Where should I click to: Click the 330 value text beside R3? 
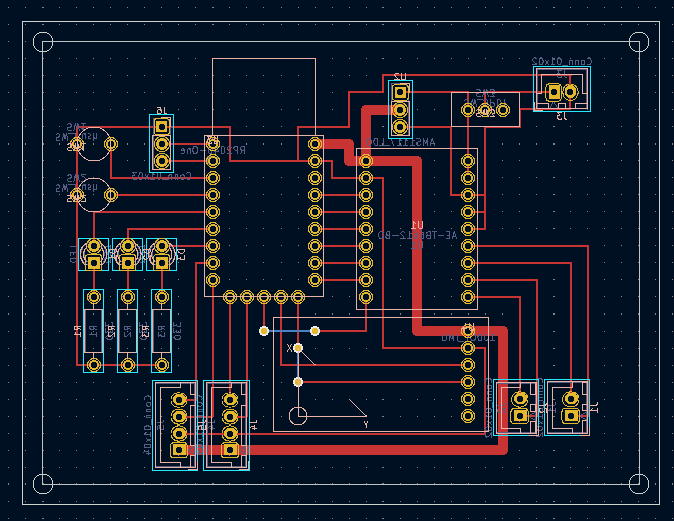click(177, 331)
